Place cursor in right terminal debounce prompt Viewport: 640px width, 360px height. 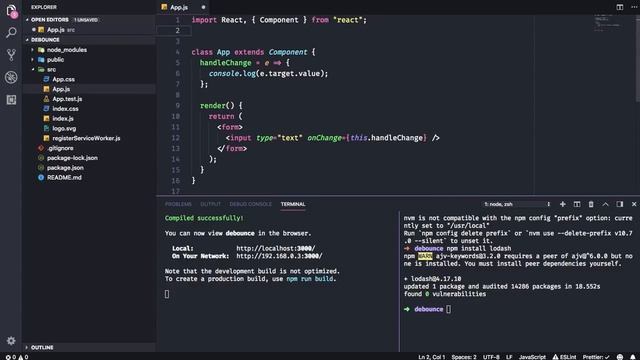coord(449,309)
